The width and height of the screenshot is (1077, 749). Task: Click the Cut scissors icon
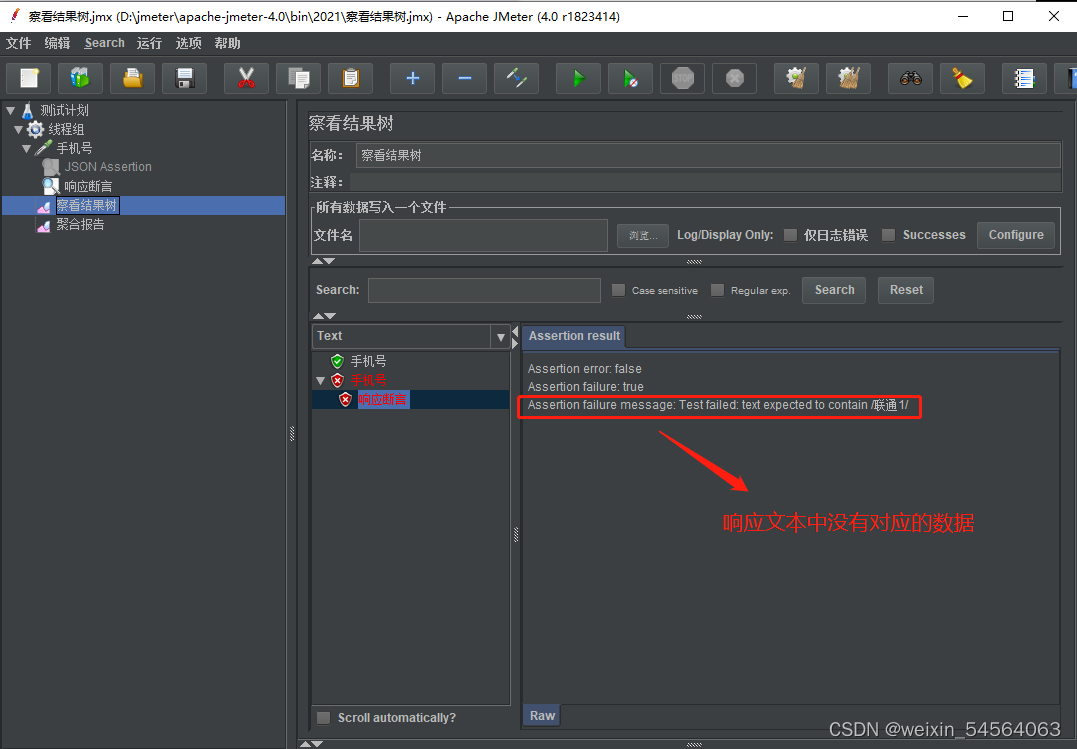[x=246, y=78]
